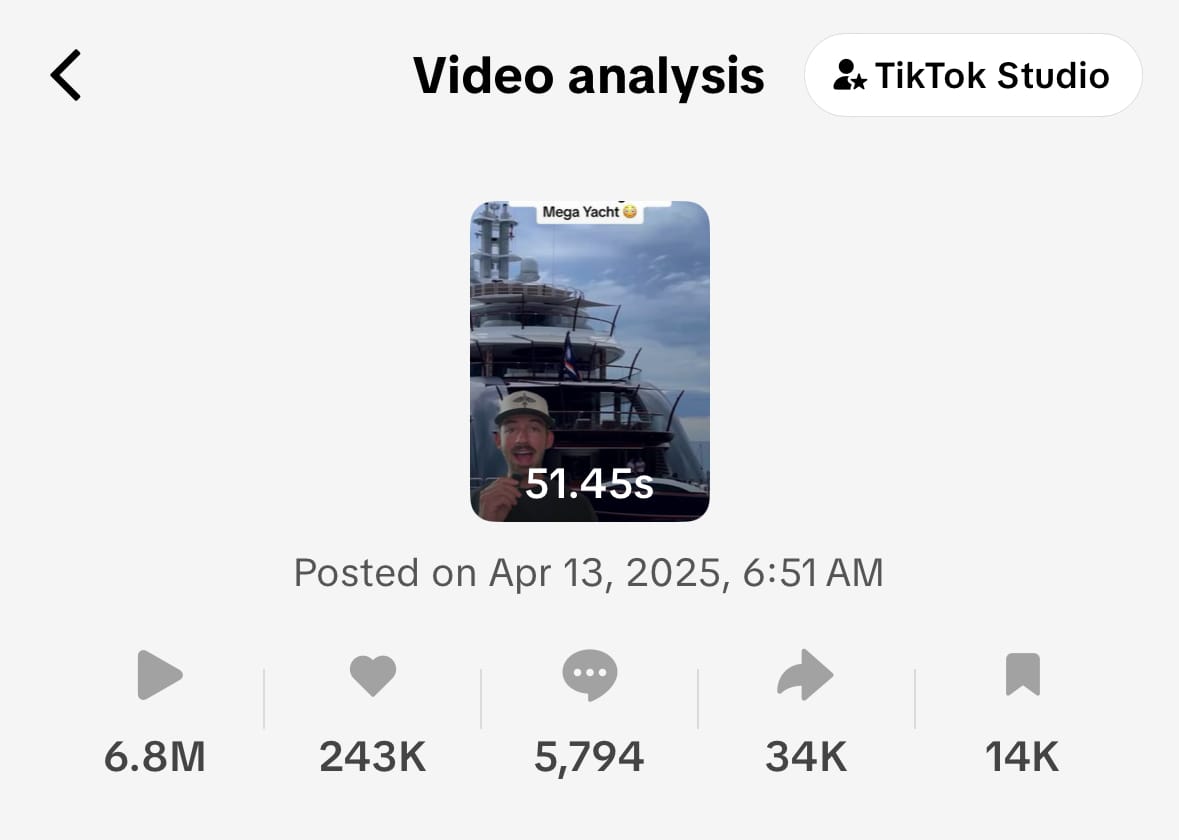Open the 5,794 comments count

tap(589, 757)
